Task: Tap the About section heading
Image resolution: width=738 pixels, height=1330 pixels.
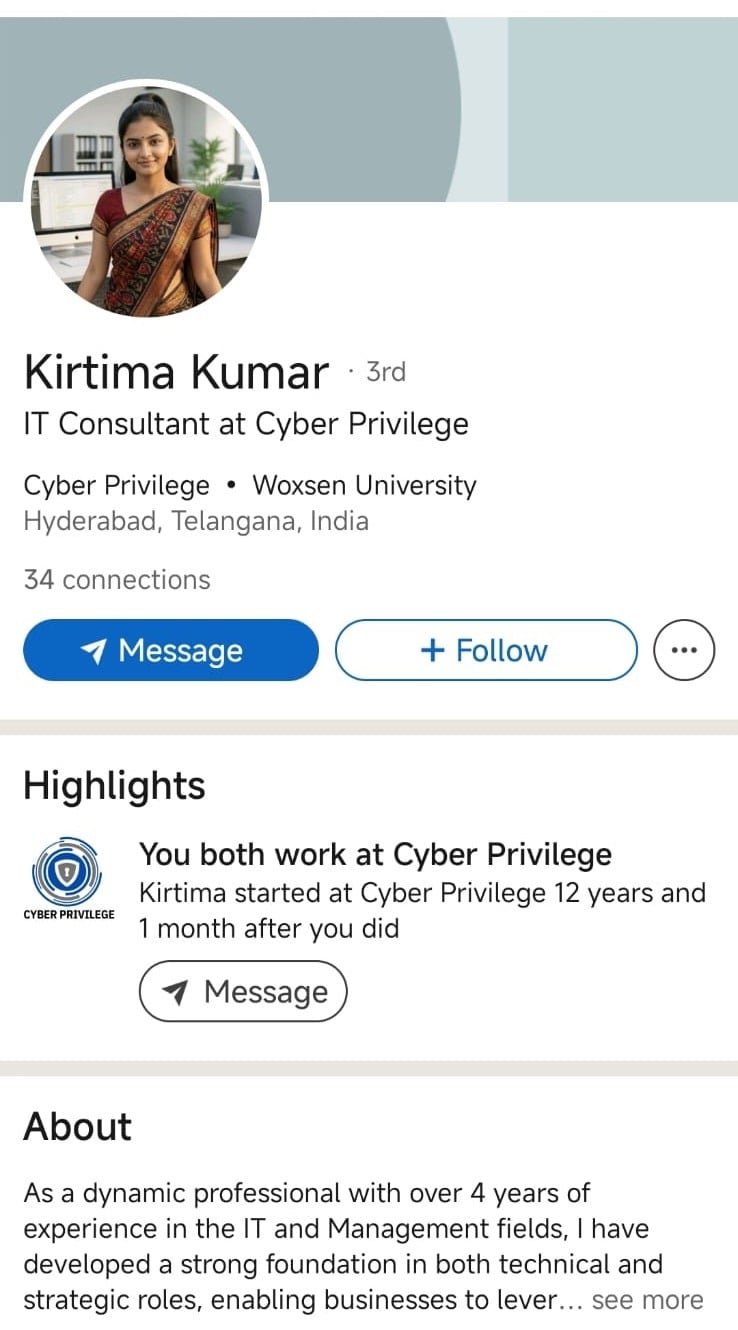Action: [78, 1126]
